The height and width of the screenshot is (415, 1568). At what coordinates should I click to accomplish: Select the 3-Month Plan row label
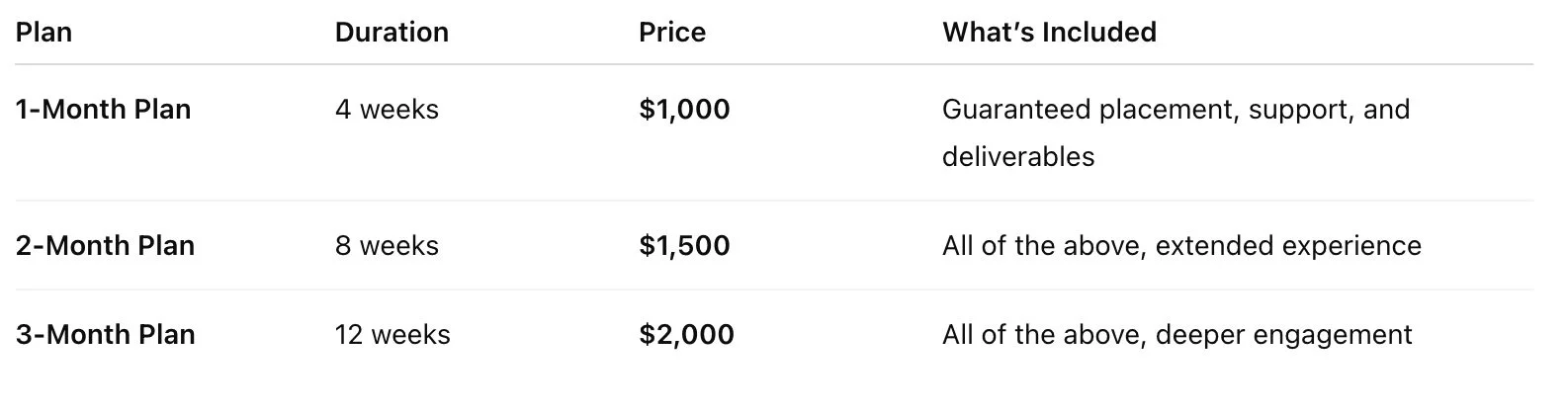point(105,334)
